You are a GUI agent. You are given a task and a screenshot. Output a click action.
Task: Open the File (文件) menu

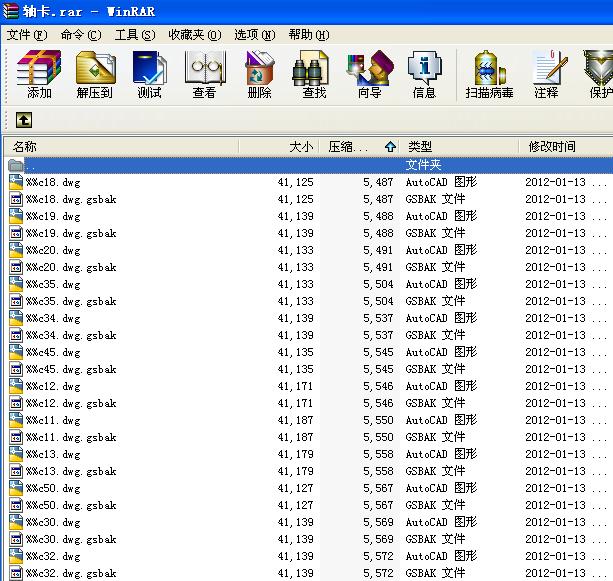point(27,35)
